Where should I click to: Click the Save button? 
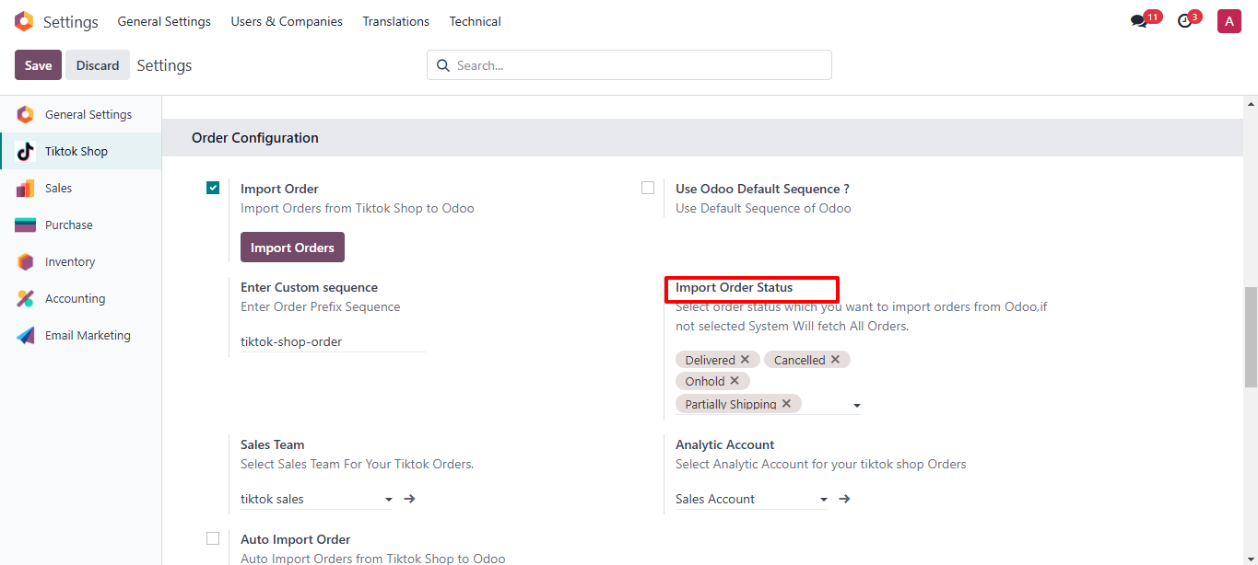[38, 65]
